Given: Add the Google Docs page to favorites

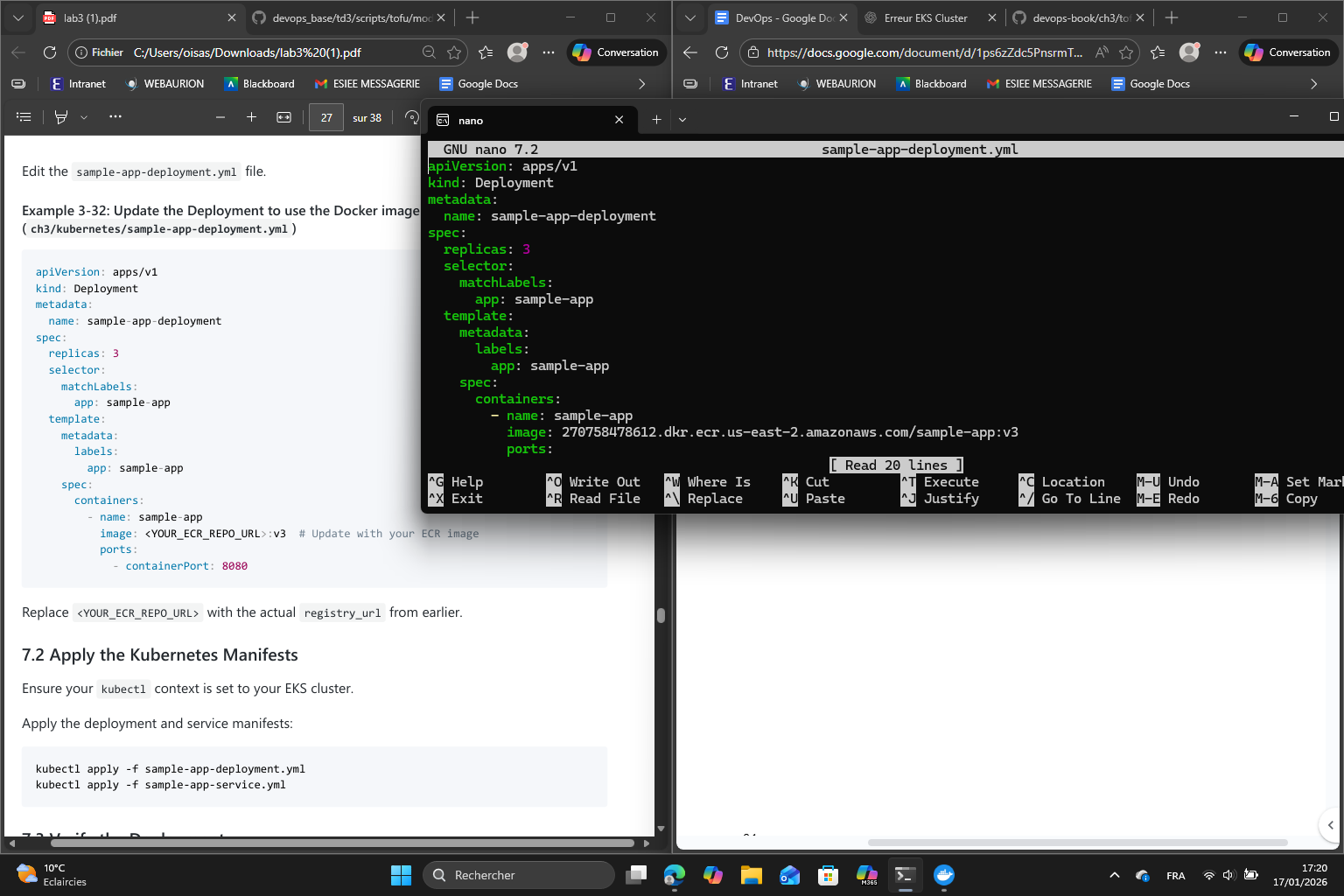Looking at the screenshot, I should click(x=1128, y=52).
